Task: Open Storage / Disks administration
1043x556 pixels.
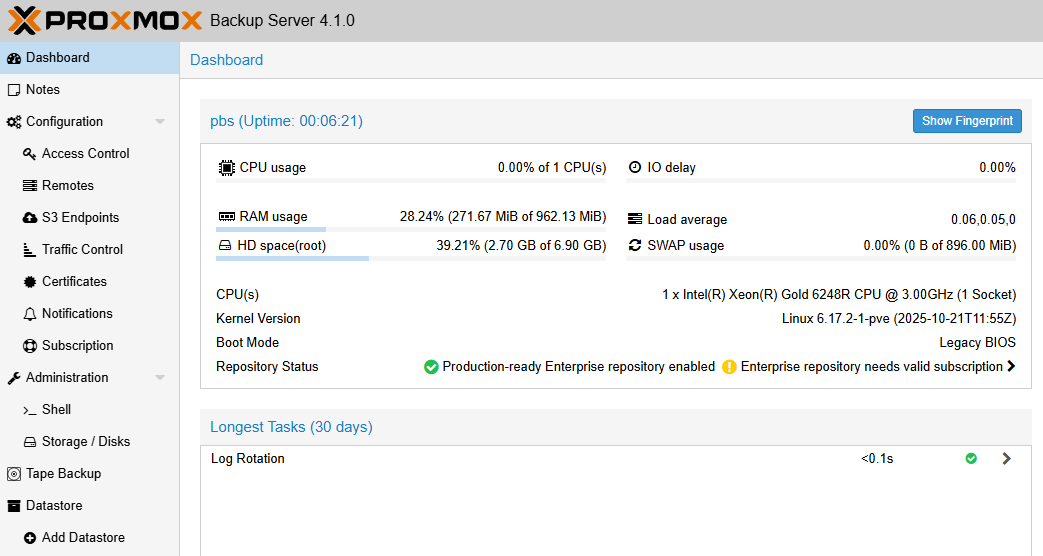Action: click(x=90, y=442)
